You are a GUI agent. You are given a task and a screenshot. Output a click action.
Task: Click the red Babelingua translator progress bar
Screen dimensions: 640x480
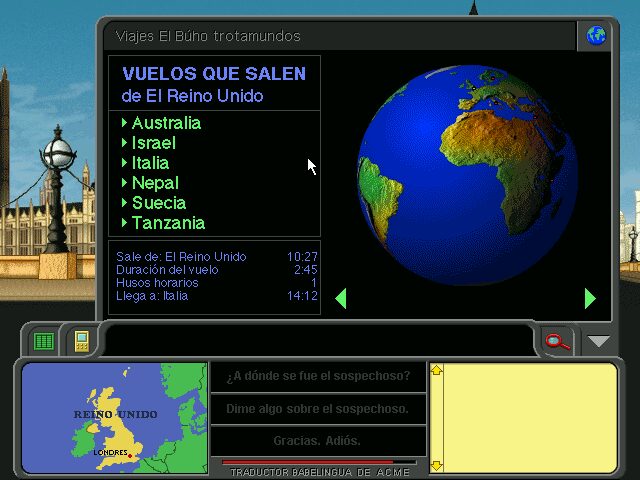(x=319, y=462)
